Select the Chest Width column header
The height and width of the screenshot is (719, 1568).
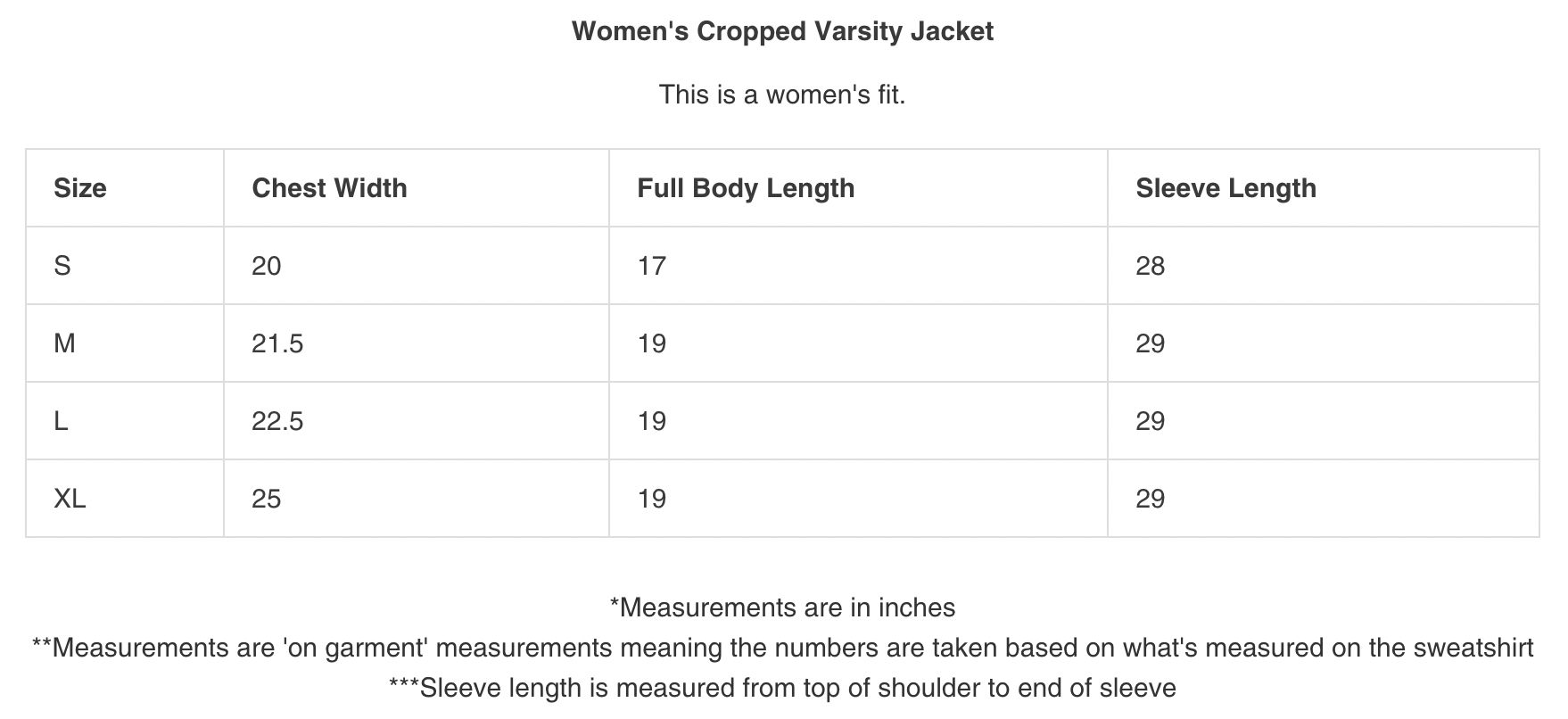coord(329,188)
